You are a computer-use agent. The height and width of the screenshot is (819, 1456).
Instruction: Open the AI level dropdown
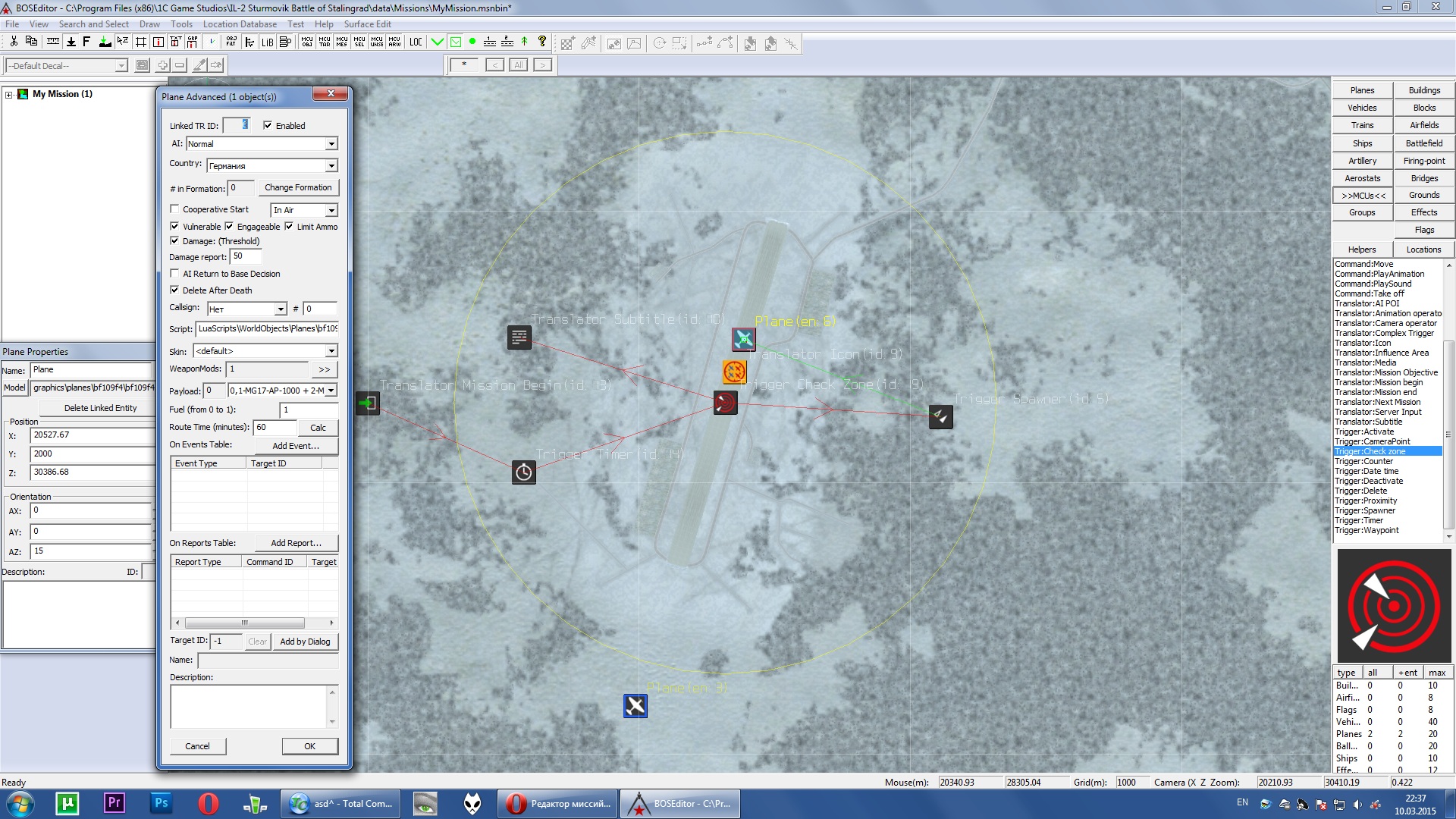click(331, 144)
